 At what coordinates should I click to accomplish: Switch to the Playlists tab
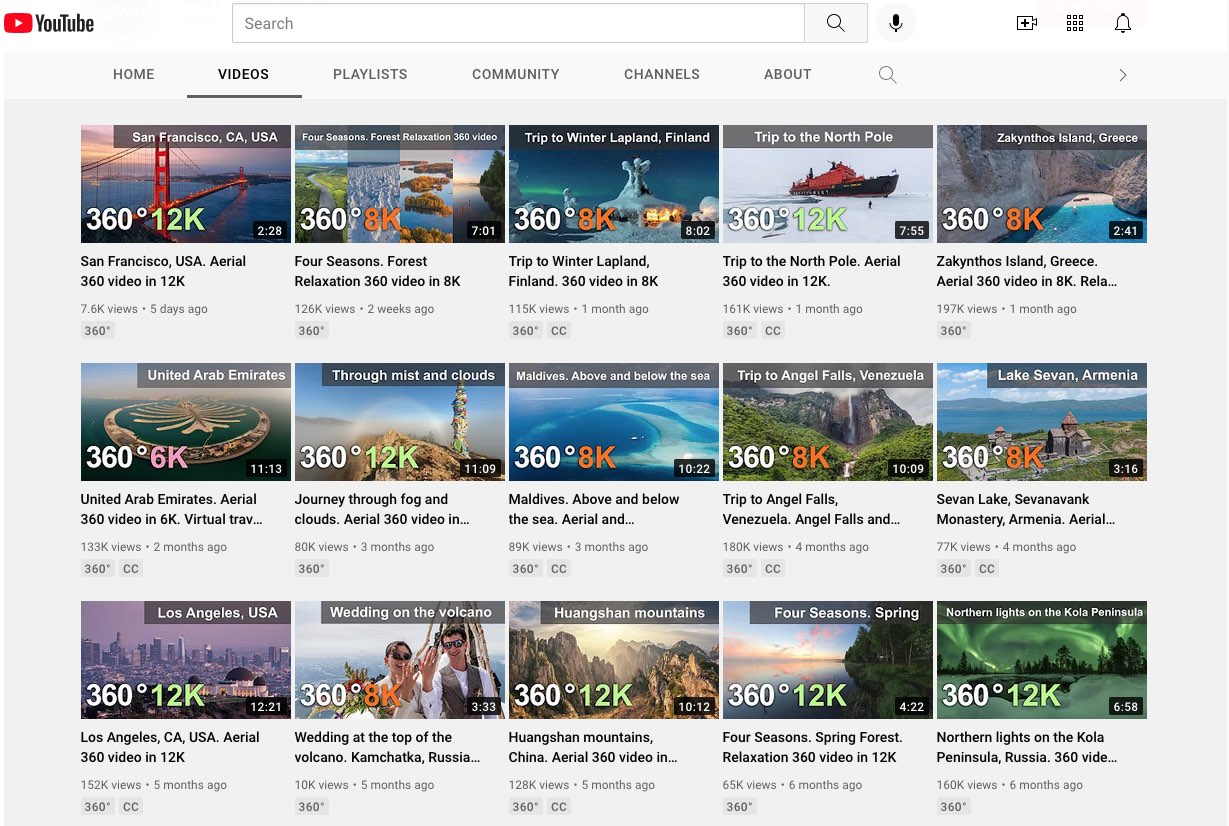[370, 74]
